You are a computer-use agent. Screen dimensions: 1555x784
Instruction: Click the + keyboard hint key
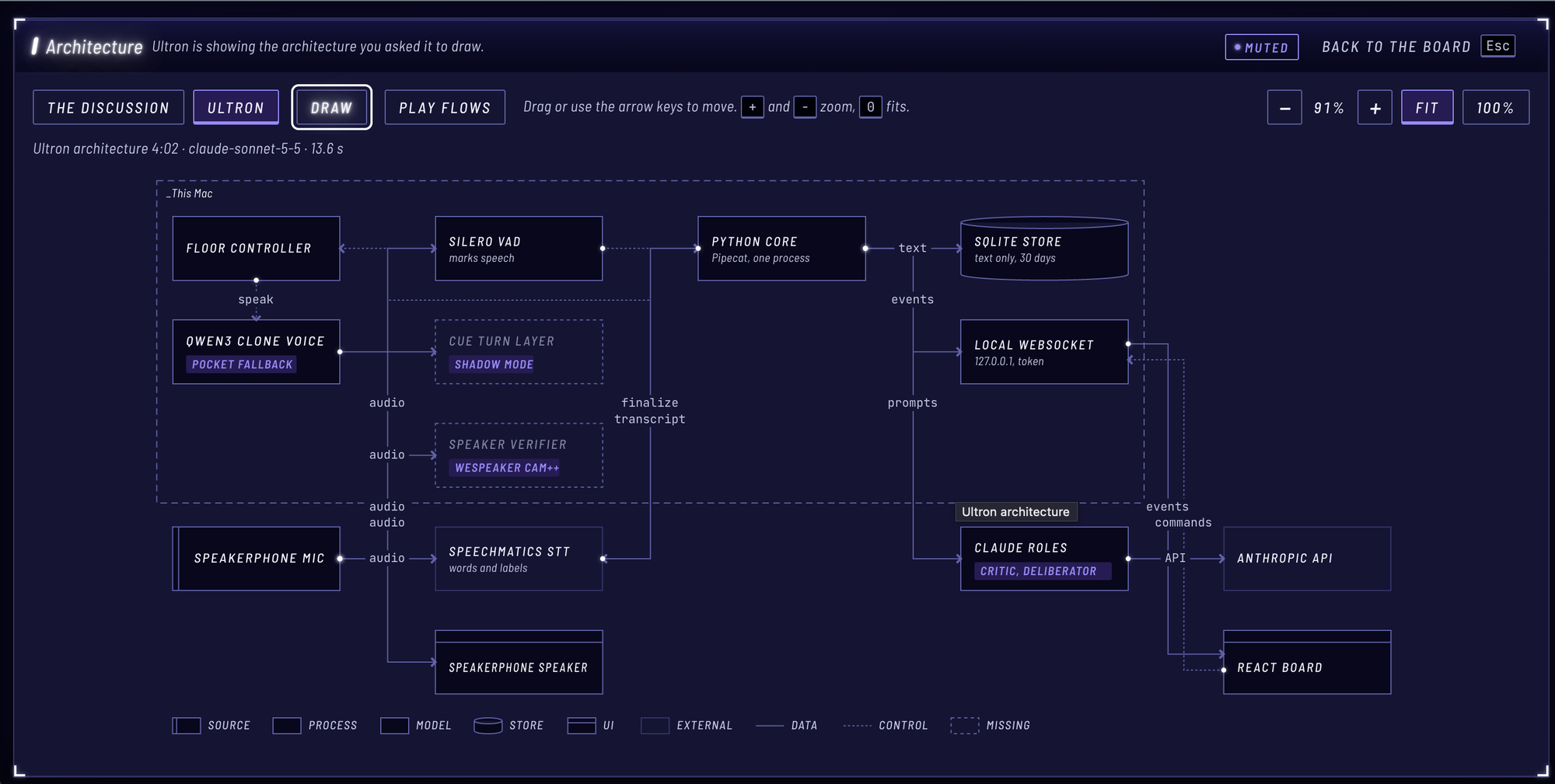752,107
